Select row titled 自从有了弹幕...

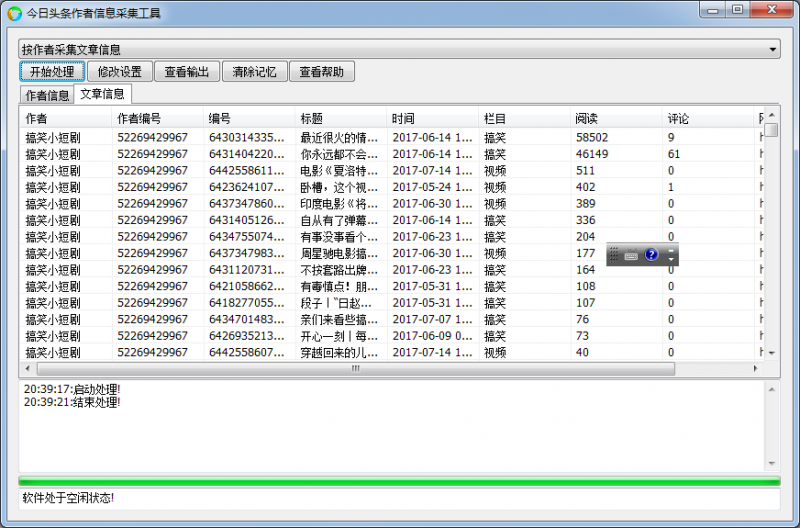391,220
